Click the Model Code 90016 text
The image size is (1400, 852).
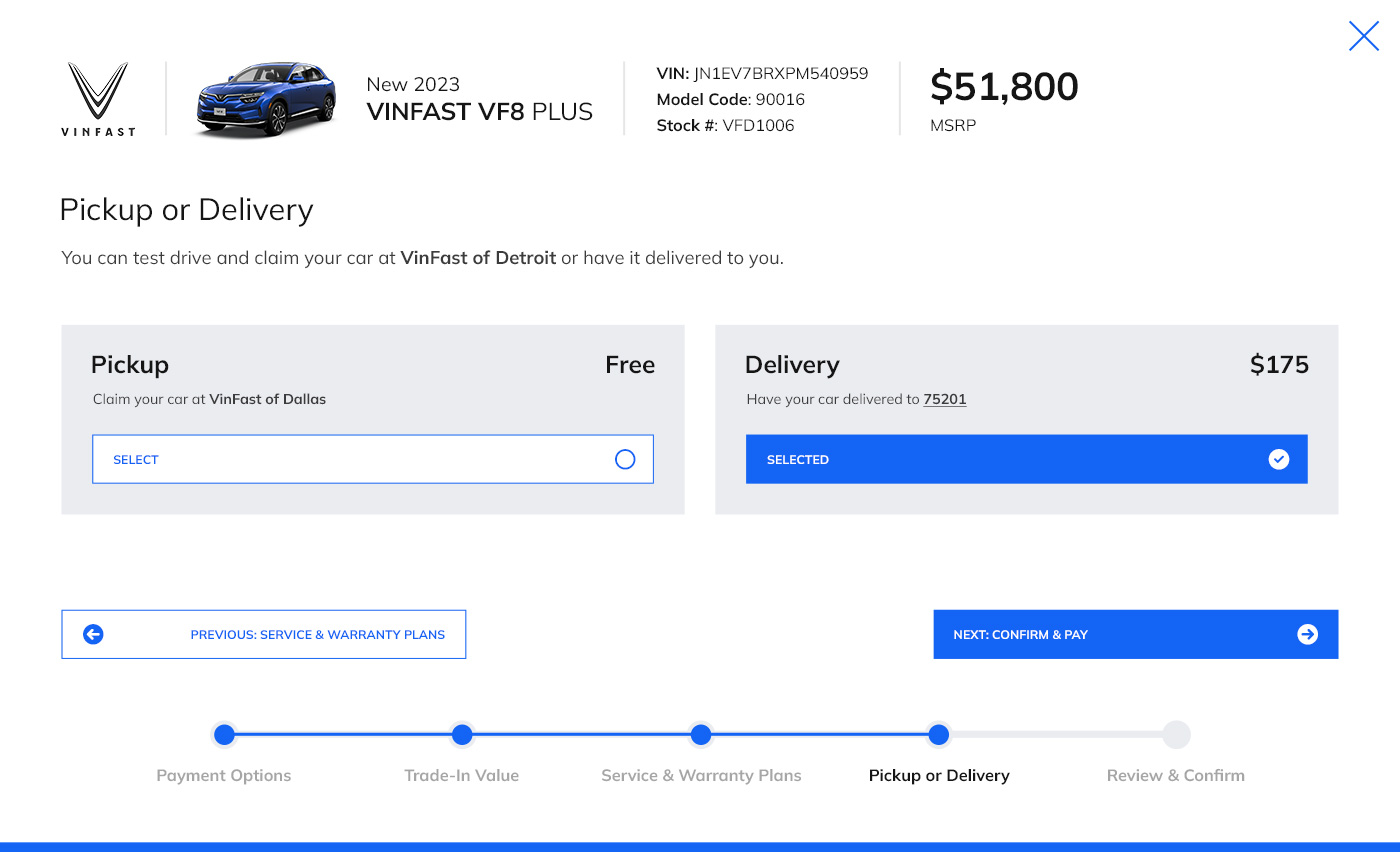tap(731, 99)
